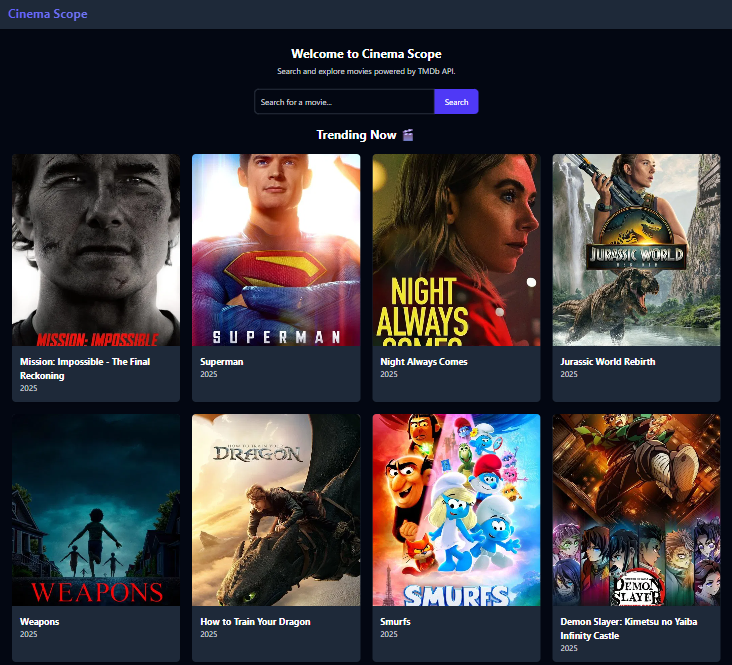Click the Cinema Scope logo link
The height and width of the screenshot is (665, 732).
click(x=48, y=14)
